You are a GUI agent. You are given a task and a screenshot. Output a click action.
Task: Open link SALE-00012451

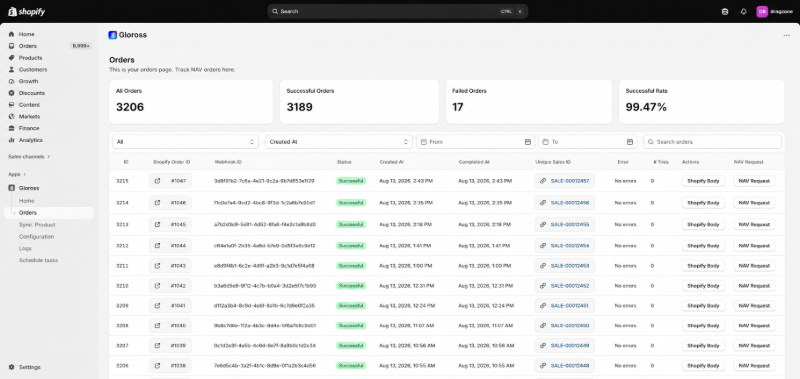[x=569, y=306]
